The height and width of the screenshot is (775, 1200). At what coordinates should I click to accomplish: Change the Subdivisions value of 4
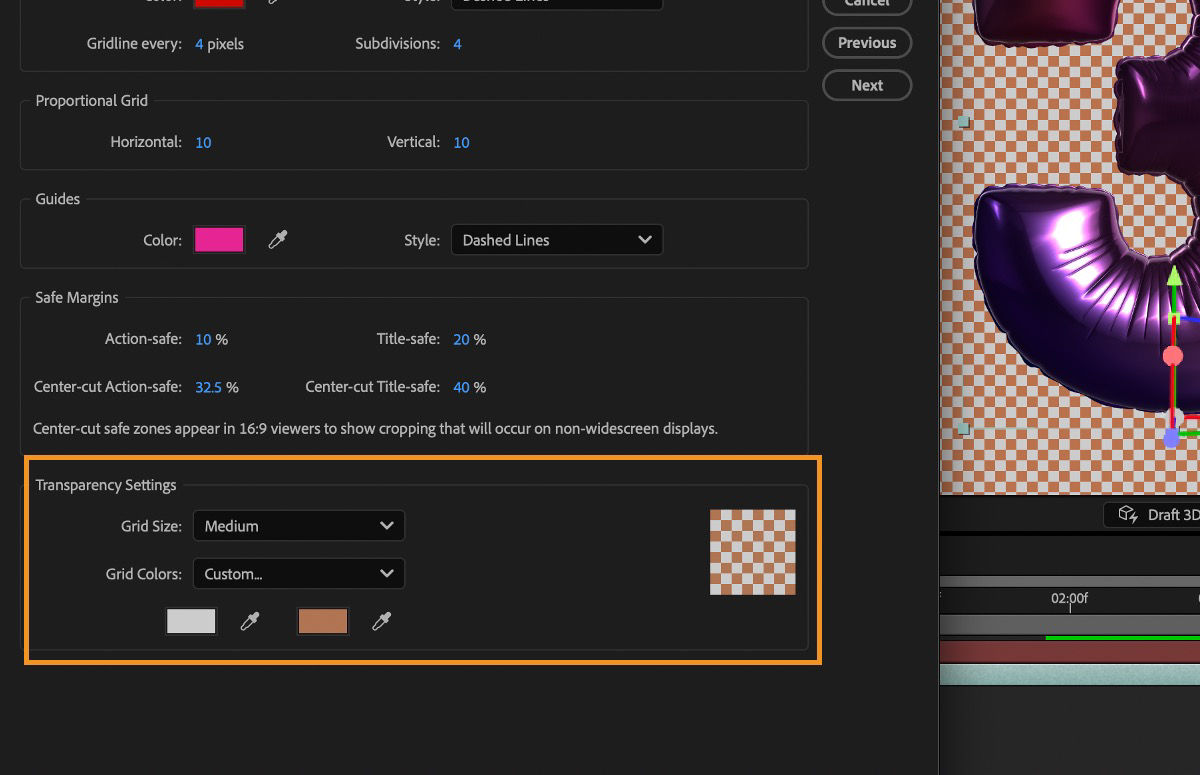click(457, 43)
